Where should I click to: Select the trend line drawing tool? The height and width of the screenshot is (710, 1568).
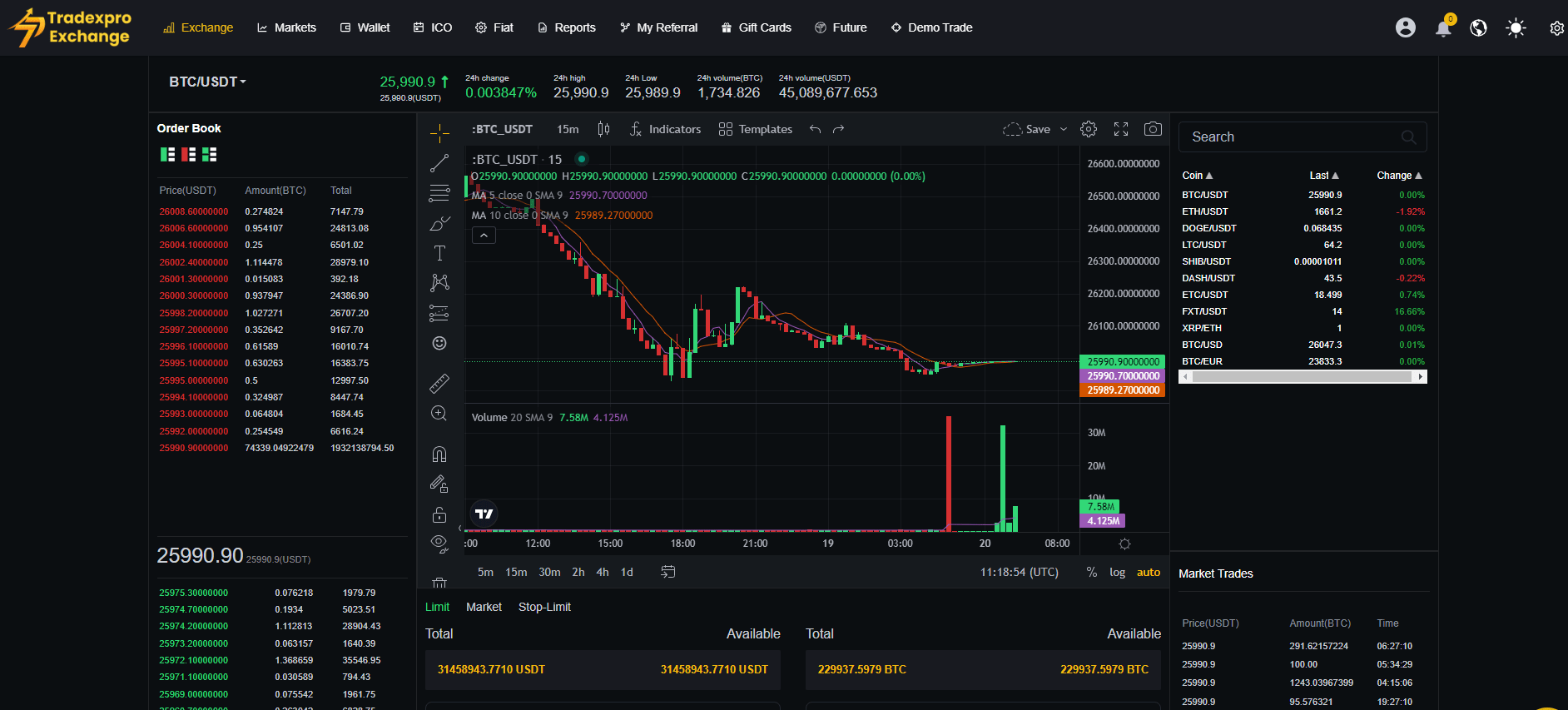click(x=439, y=163)
